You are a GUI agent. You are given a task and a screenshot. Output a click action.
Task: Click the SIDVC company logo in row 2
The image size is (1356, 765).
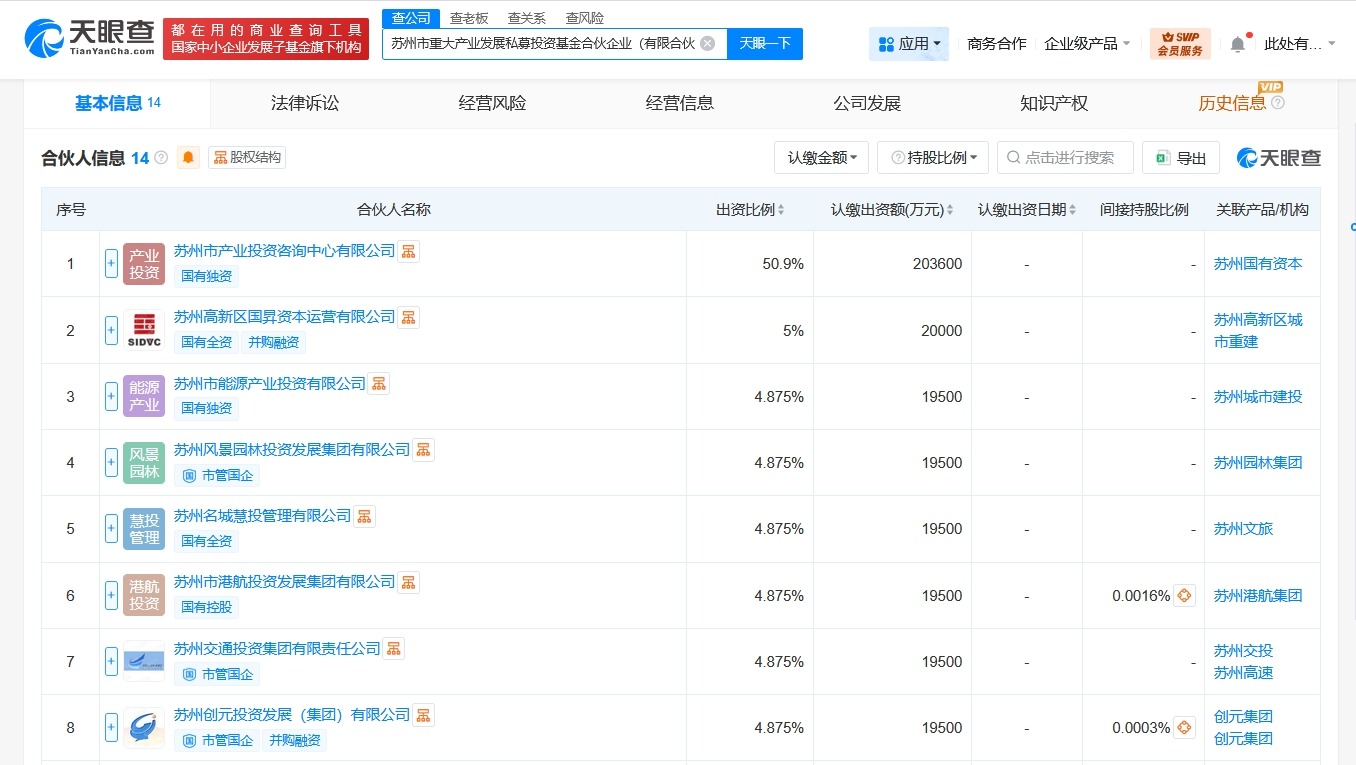(143, 329)
